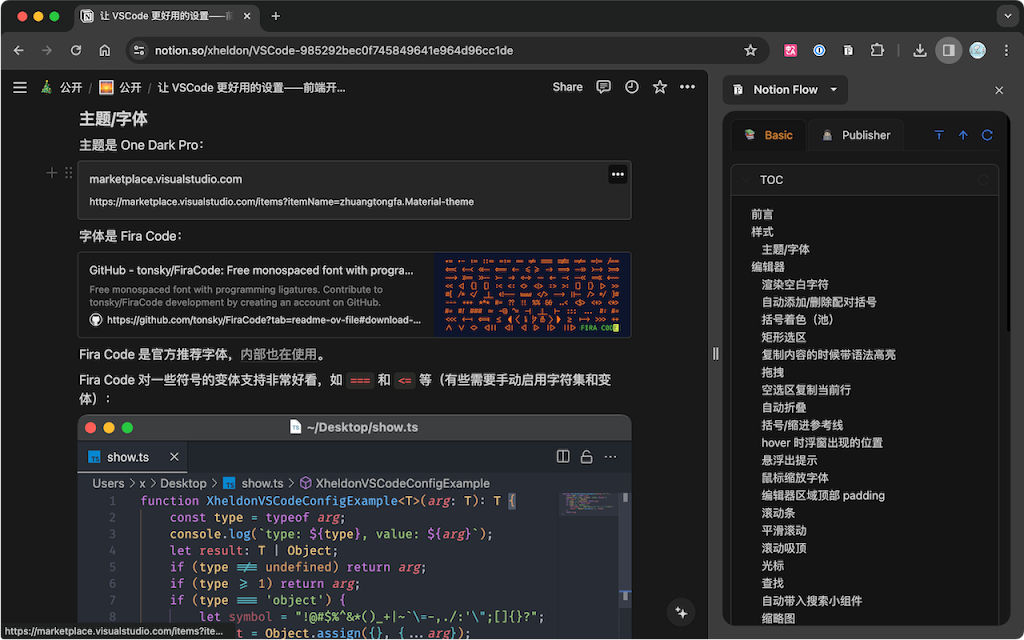The image size is (1024, 640).
Task: Go forward to the next page
Action: (x=47, y=50)
